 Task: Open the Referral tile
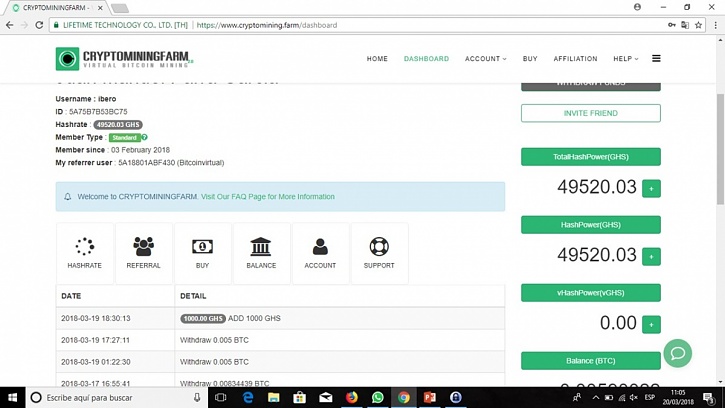(143, 252)
